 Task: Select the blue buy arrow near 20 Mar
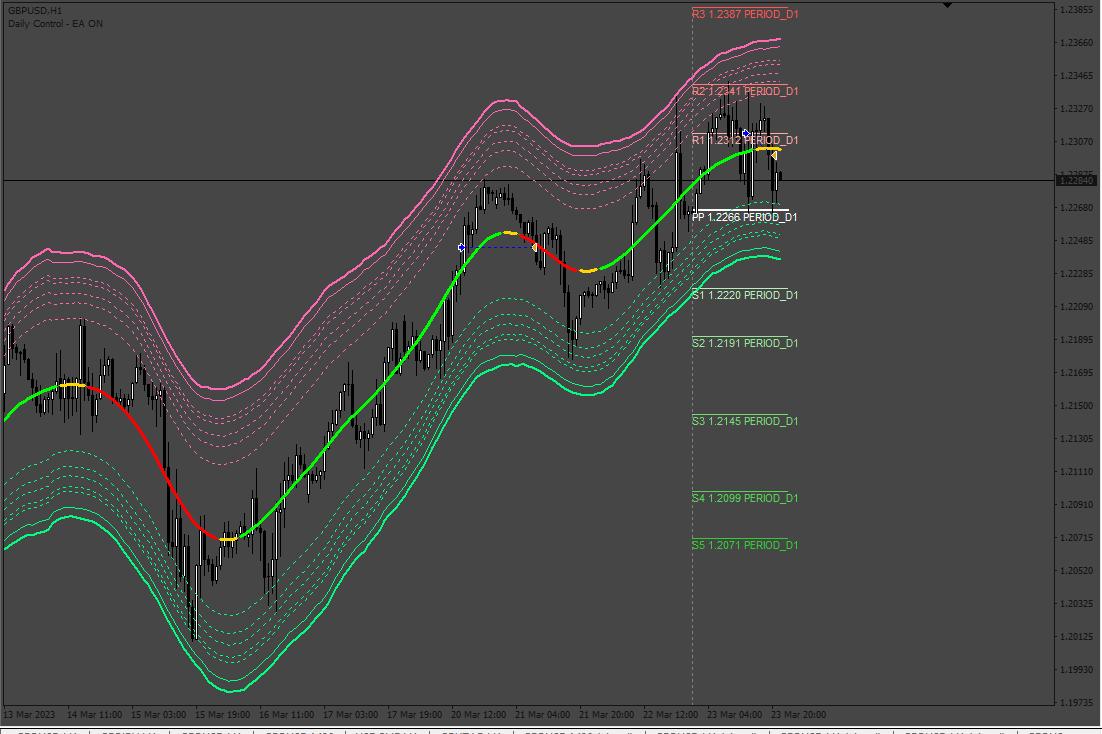click(461, 247)
